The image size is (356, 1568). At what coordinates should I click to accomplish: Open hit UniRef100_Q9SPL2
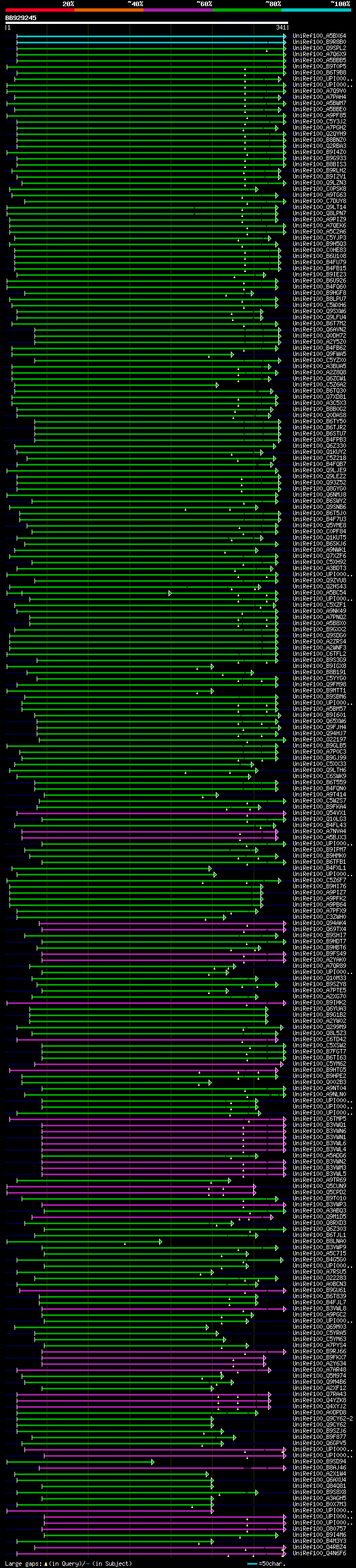tap(319, 48)
